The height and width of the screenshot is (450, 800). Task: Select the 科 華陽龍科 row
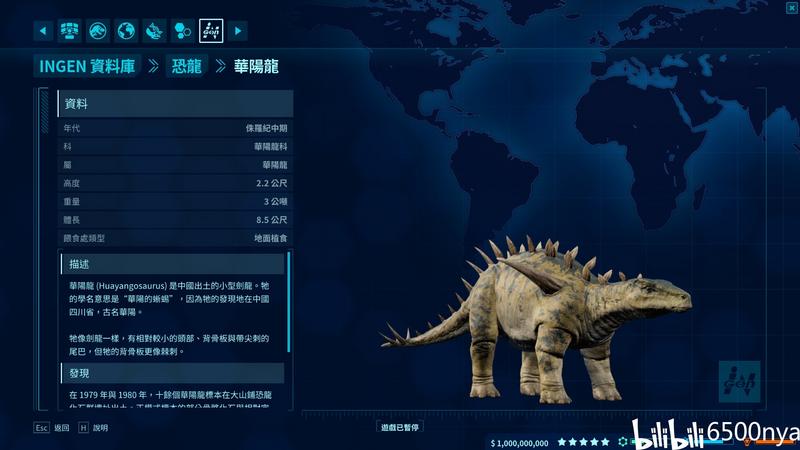coord(176,146)
